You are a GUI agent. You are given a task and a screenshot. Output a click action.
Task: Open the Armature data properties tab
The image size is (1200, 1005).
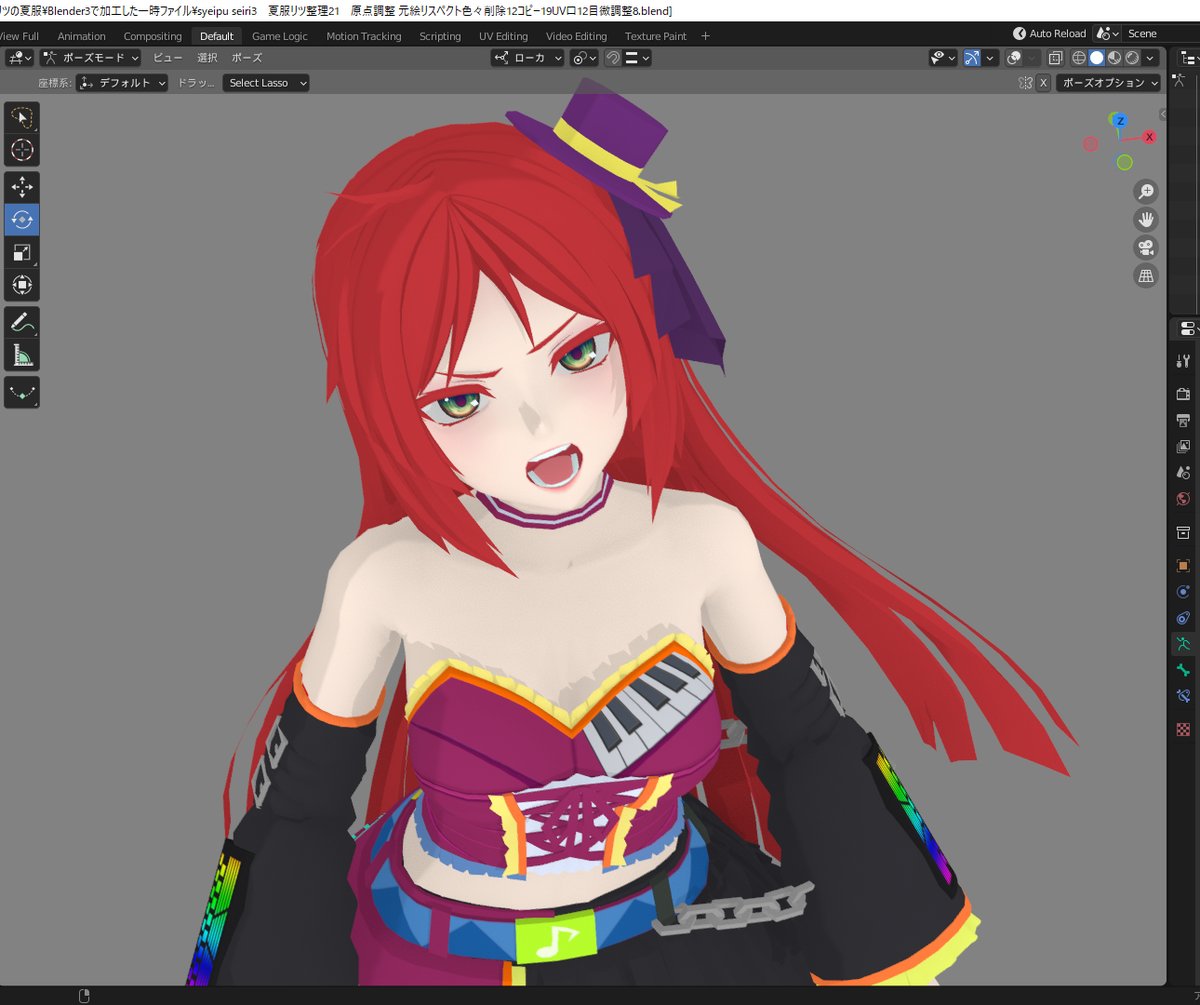(x=1184, y=644)
